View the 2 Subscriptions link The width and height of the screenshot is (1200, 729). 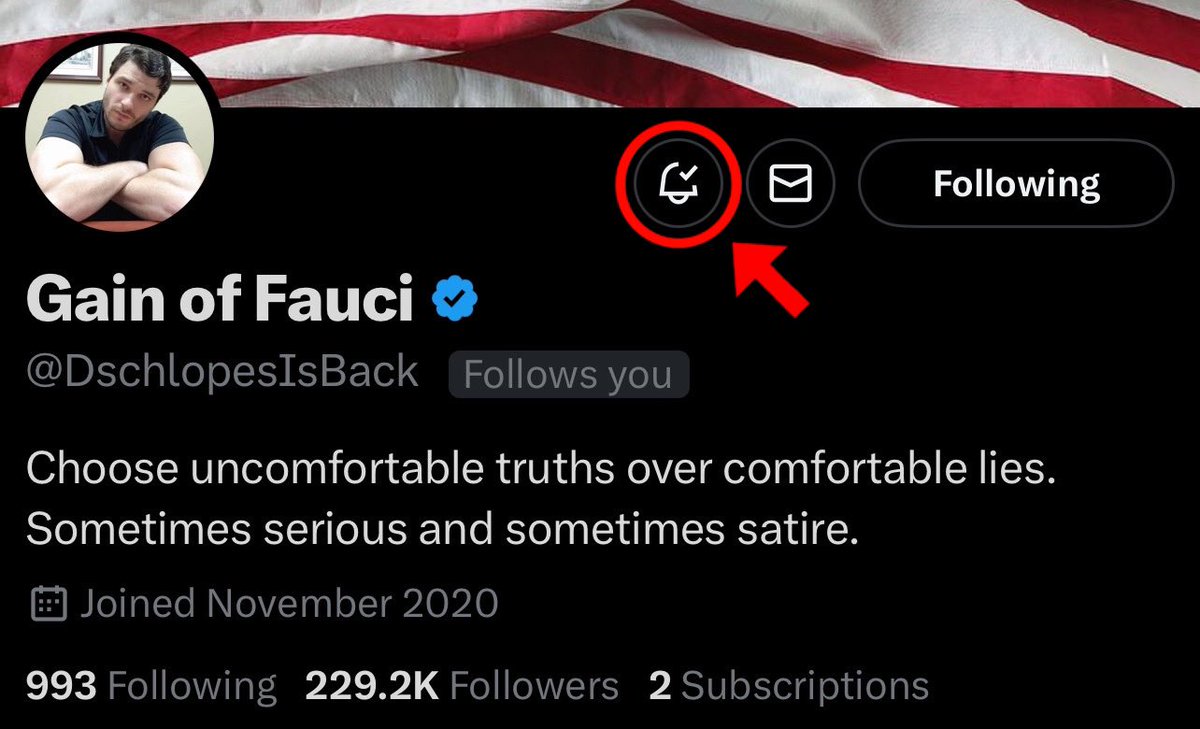(789, 686)
